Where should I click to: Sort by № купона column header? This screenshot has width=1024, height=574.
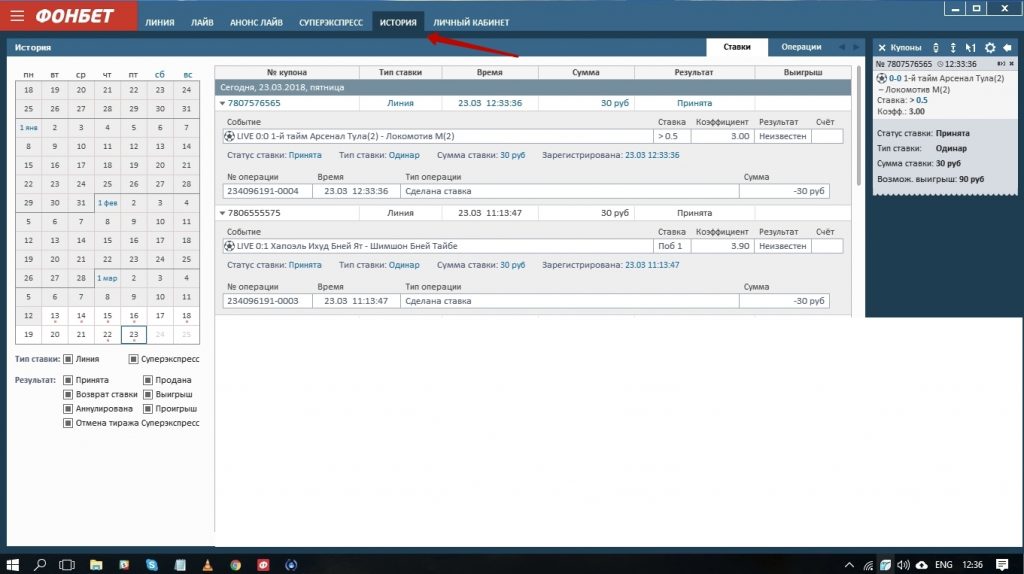pyautogui.click(x=287, y=72)
